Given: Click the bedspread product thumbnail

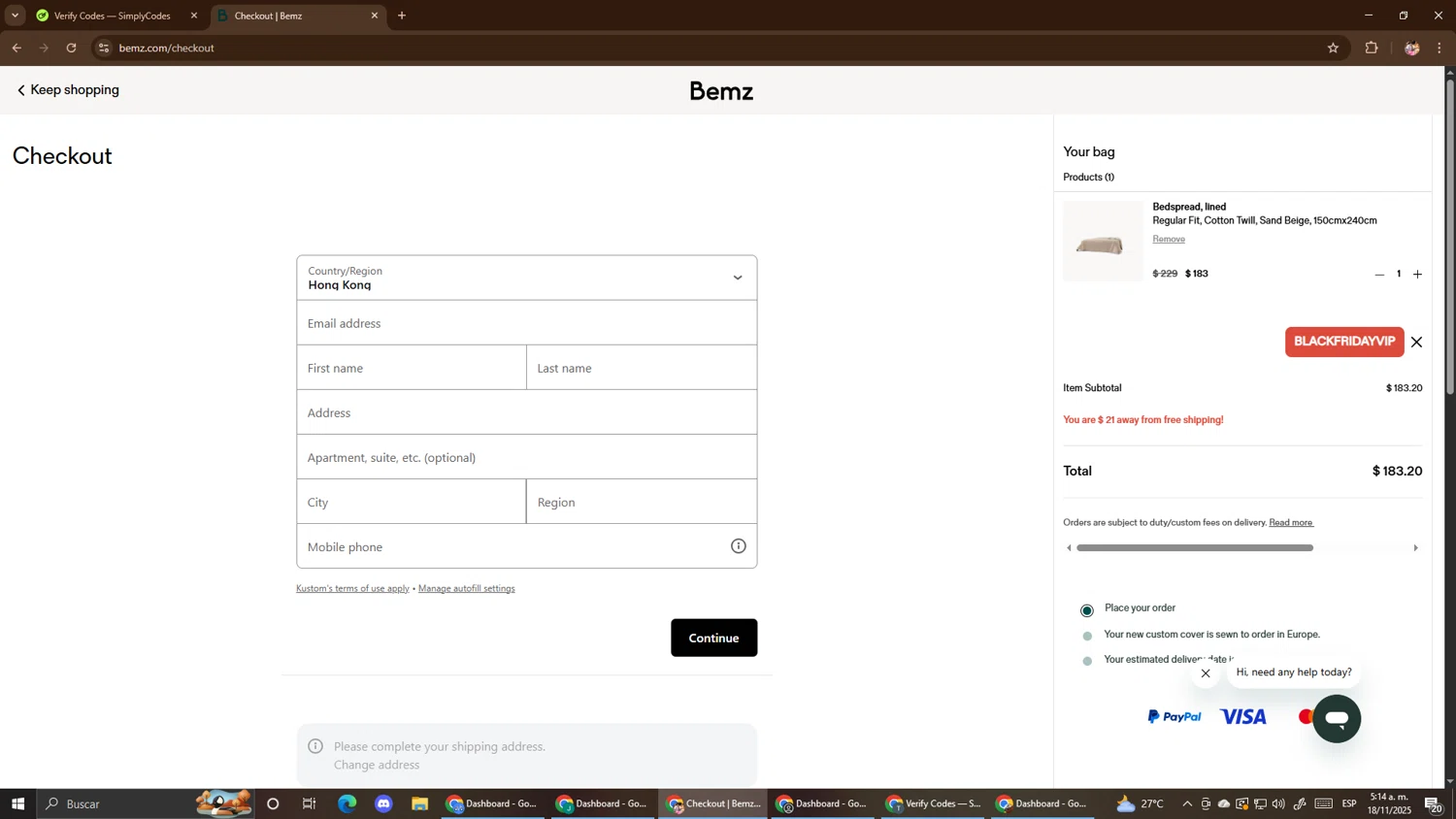Looking at the screenshot, I should click(x=1103, y=242).
